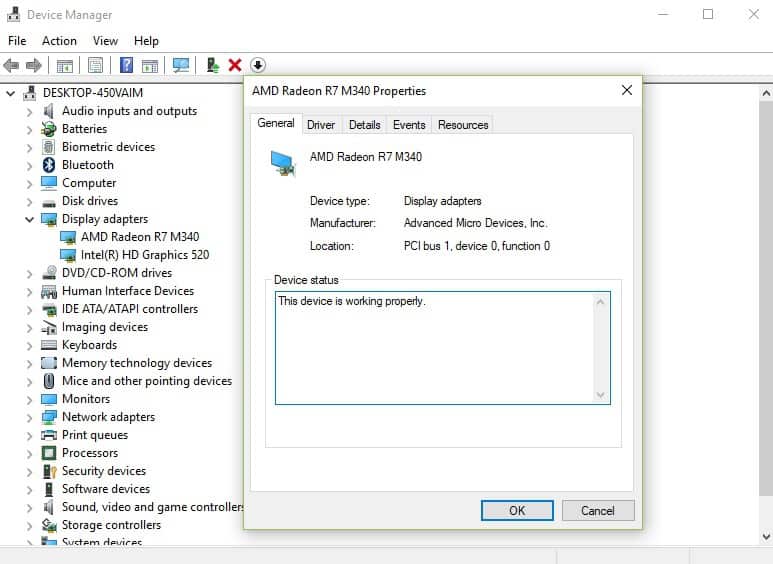Click the Human Interface Devices icon
The image size is (773, 564).
click(x=49, y=291)
